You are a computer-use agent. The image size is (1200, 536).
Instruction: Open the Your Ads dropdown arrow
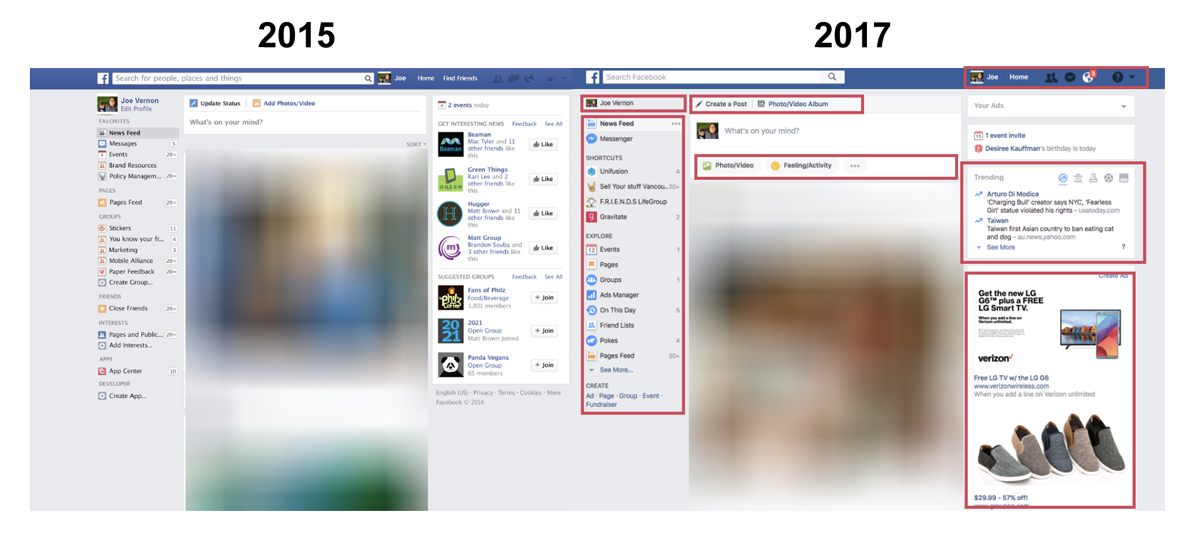coord(1123,105)
